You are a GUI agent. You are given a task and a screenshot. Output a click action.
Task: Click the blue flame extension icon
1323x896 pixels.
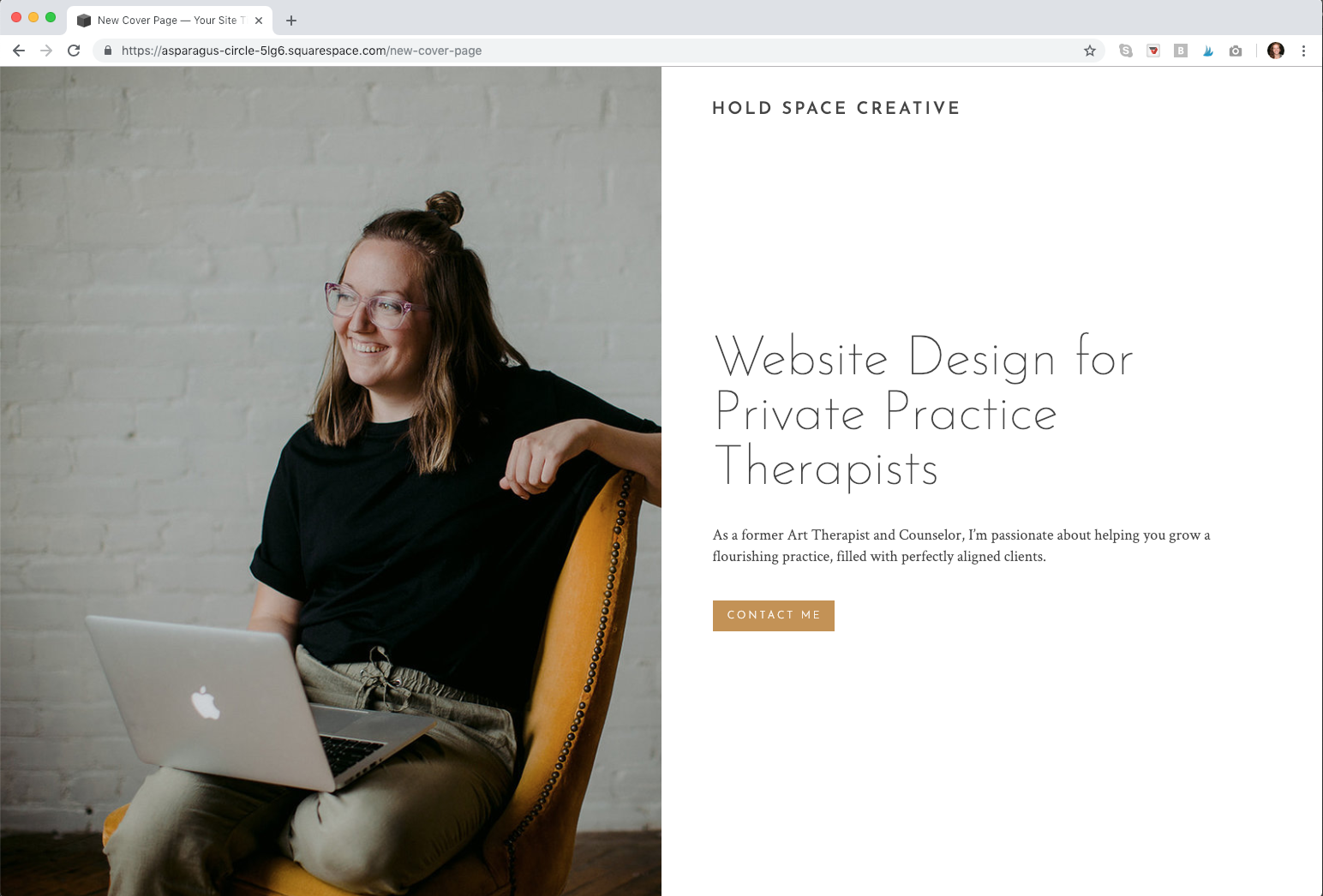click(1208, 51)
